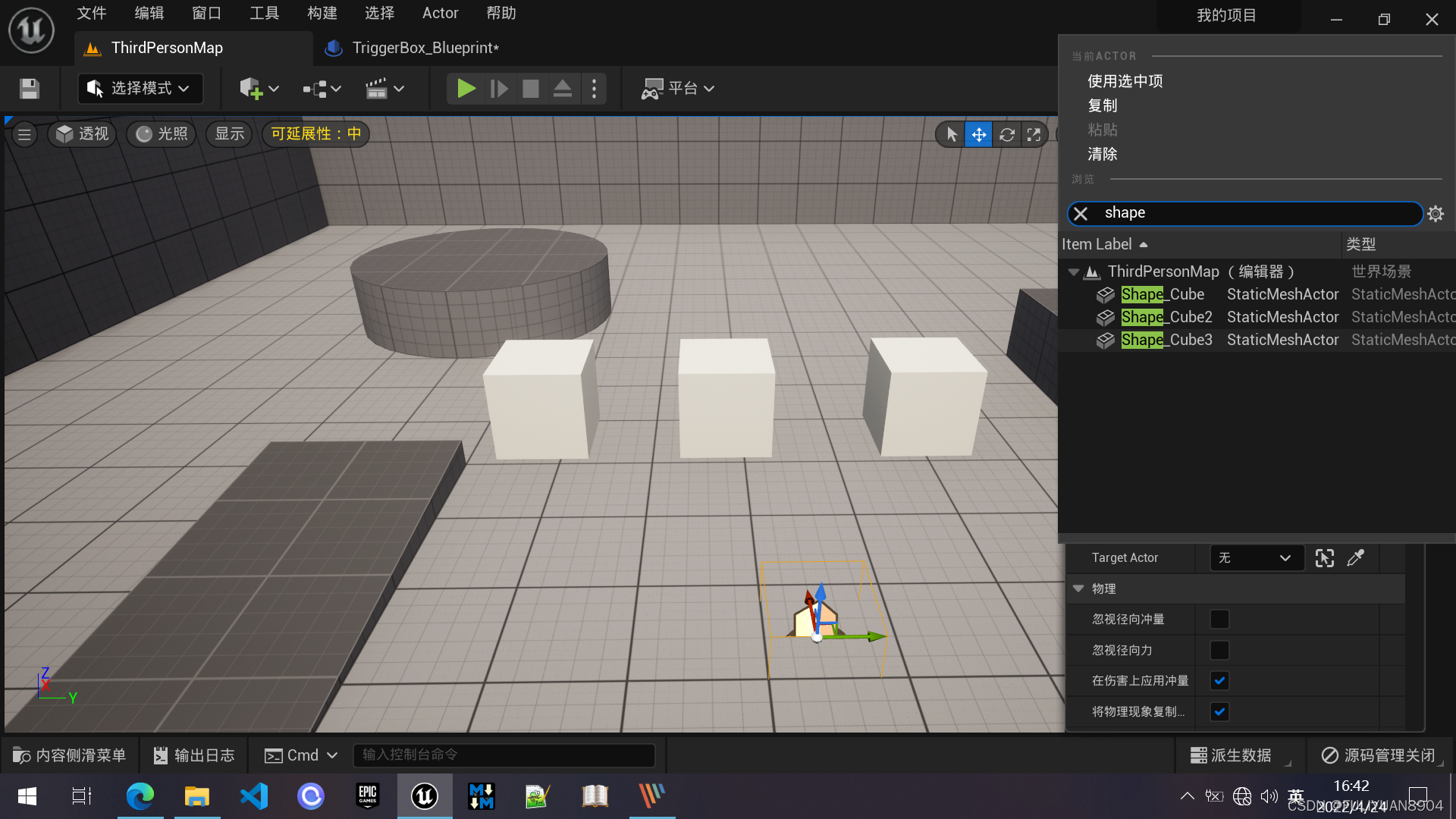Open the search settings gear icon
The width and height of the screenshot is (1456, 819).
click(1436, 214)
